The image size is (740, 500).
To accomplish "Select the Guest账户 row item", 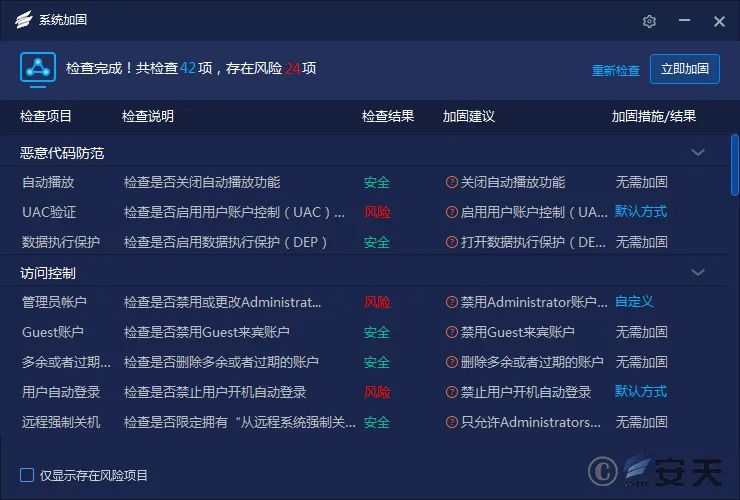I will [53, 332].
